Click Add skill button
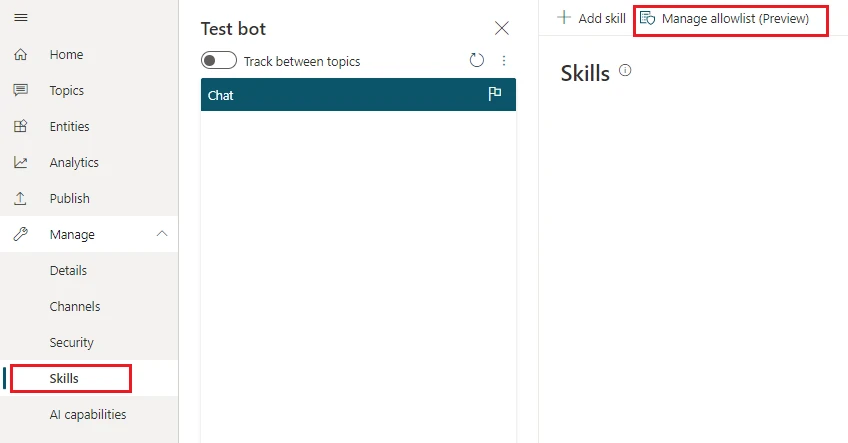Screen dimensions: 848x443 (591, 18)
